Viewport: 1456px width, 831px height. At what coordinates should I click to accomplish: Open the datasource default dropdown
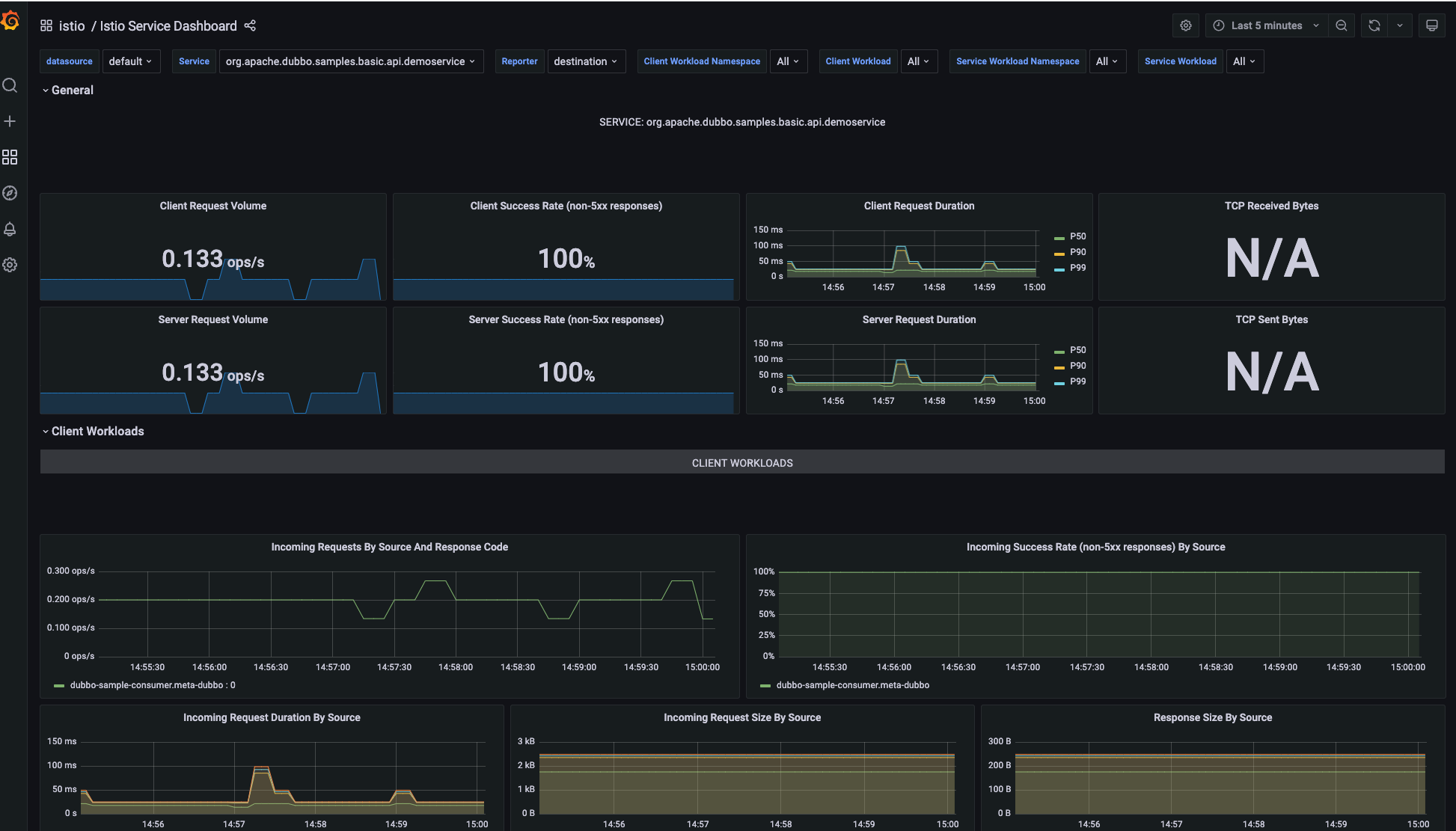pos(130,61)
